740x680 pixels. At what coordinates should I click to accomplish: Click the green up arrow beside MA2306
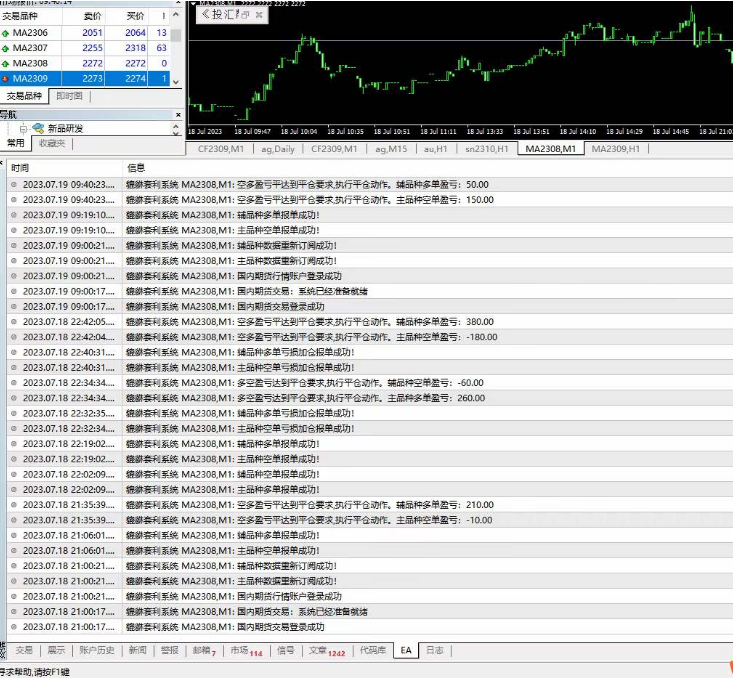click(6, 34)
